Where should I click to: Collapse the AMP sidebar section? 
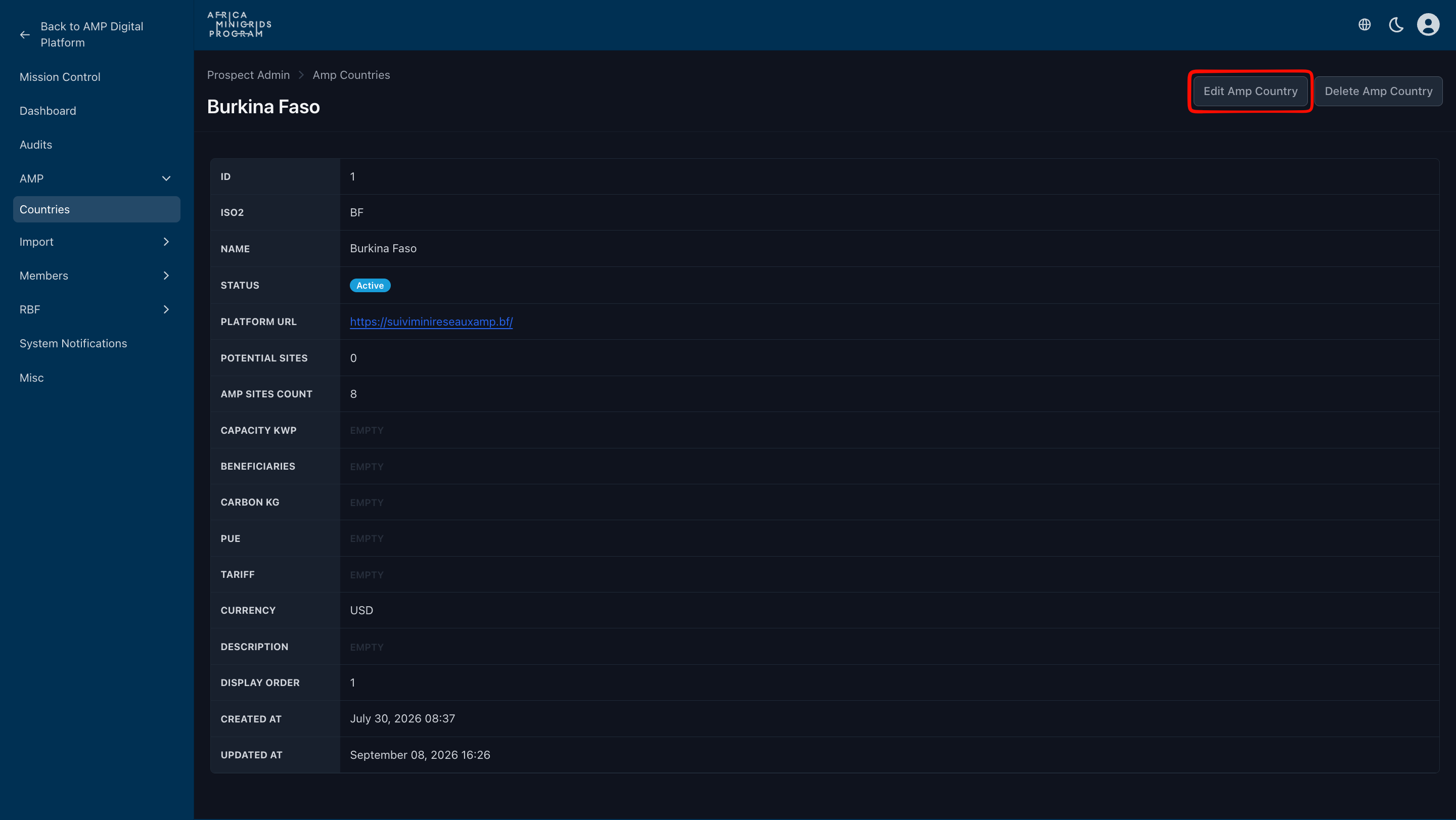coord(166,178)
